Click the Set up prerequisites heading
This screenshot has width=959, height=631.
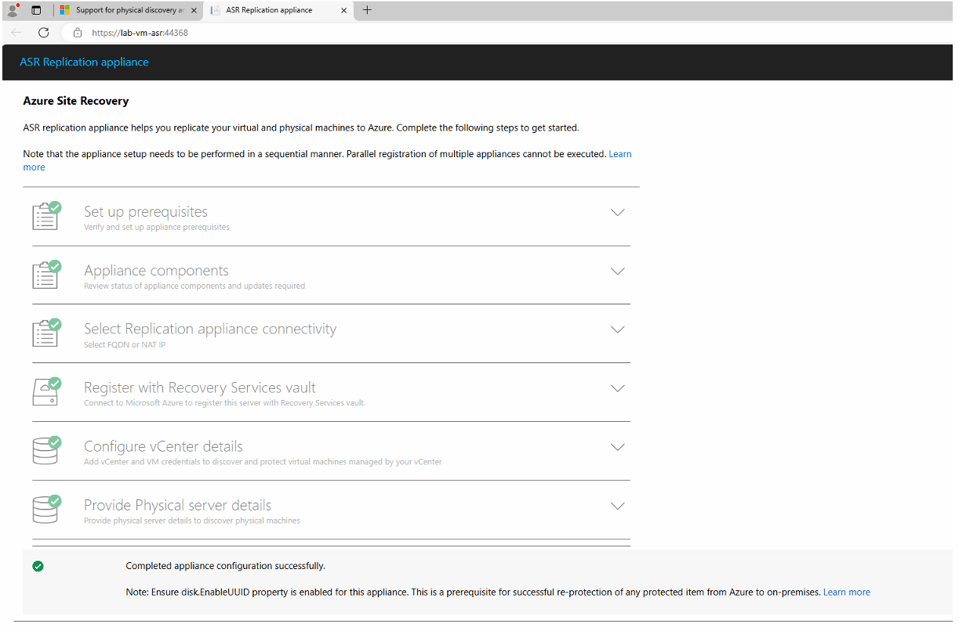tap(146, 212)
